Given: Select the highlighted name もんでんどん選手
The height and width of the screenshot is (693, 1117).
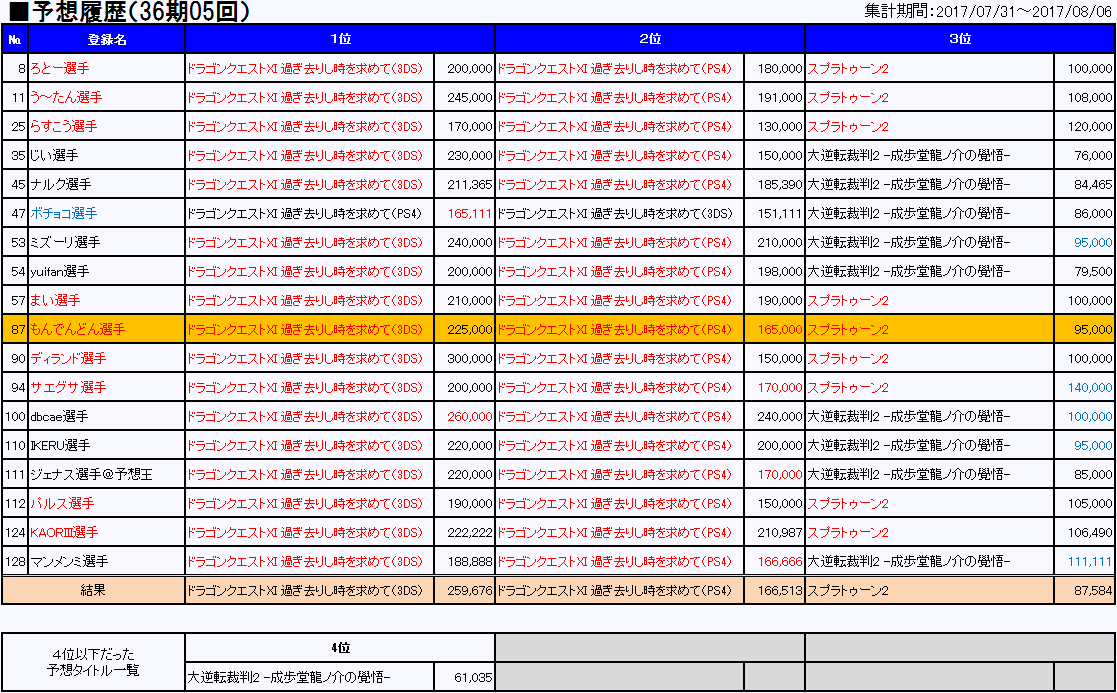Looking at the screenshot, I should click(x=78, y=330).
